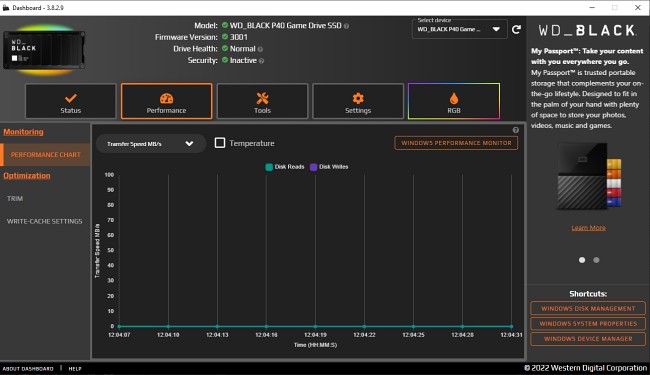Click the info icon beside Drive Health
This screenshot has width=650, height=375.
tap(260, 49)
